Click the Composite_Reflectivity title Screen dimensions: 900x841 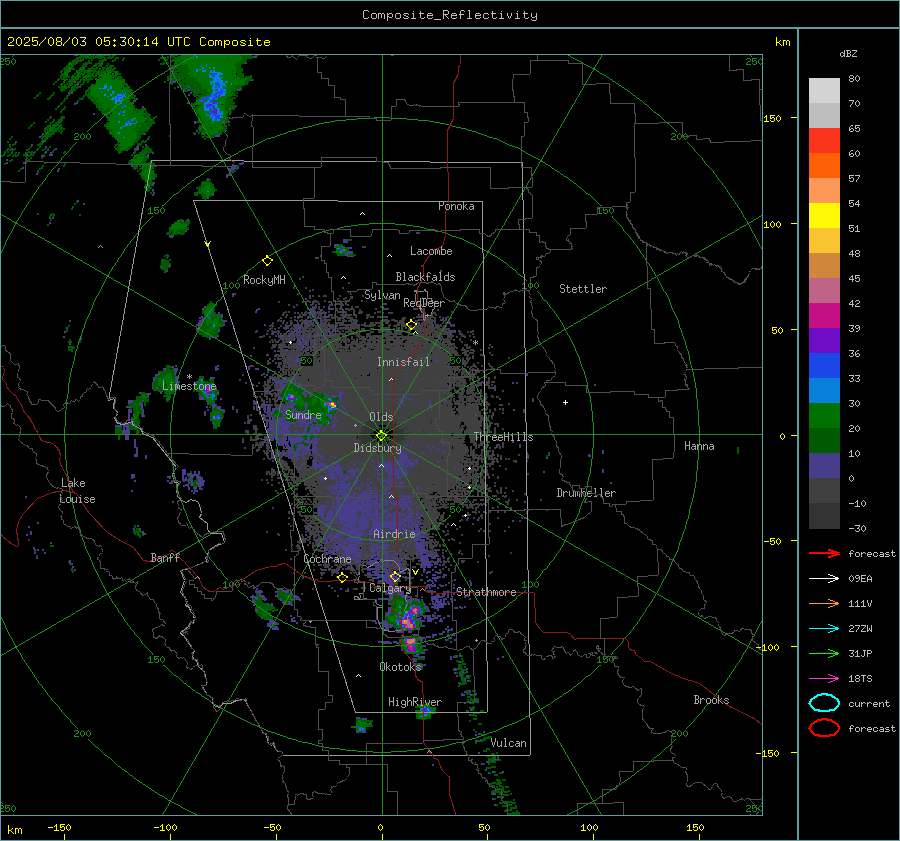coord(449,15)
